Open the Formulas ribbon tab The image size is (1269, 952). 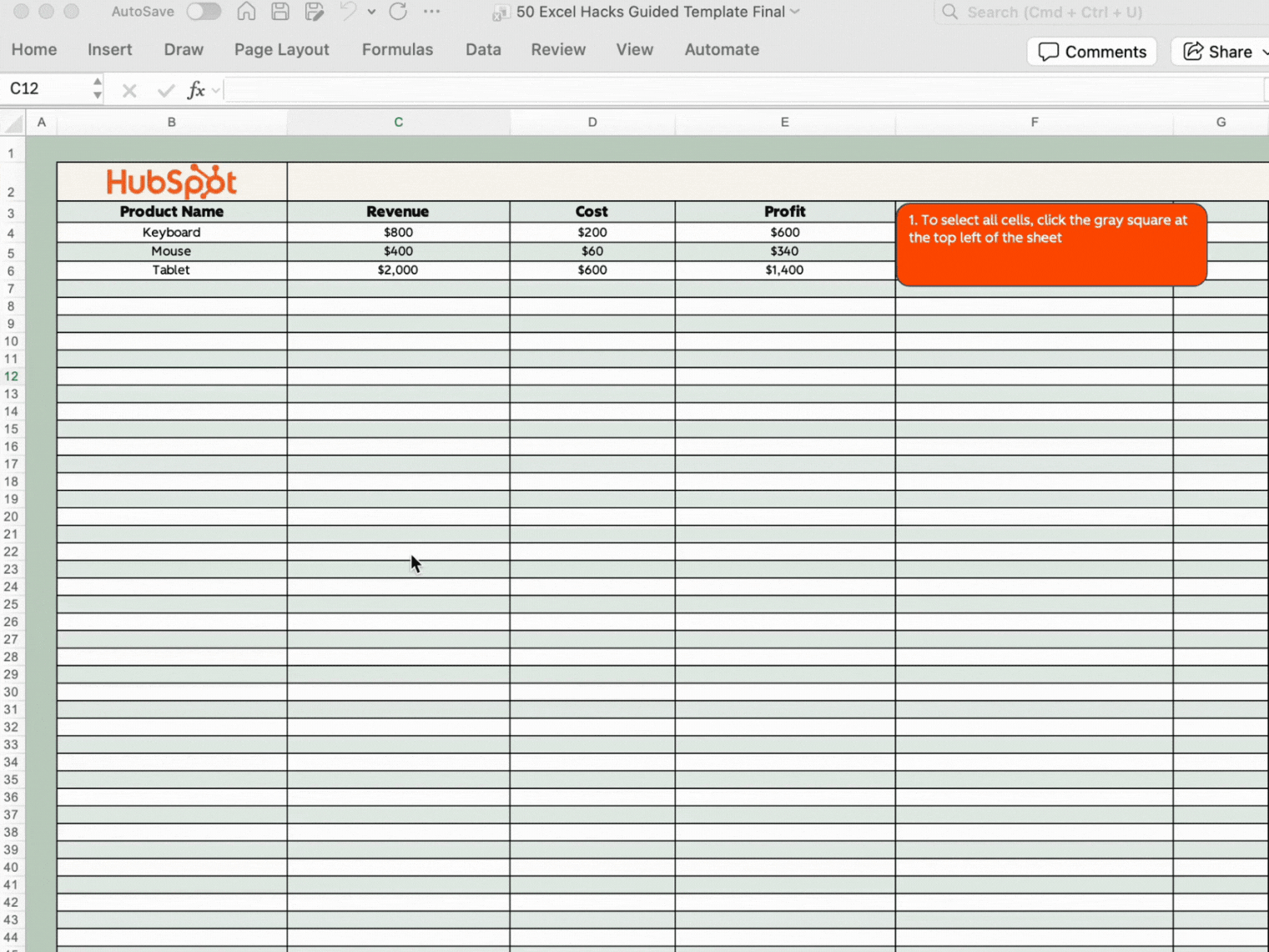click(x=397, y=49)
